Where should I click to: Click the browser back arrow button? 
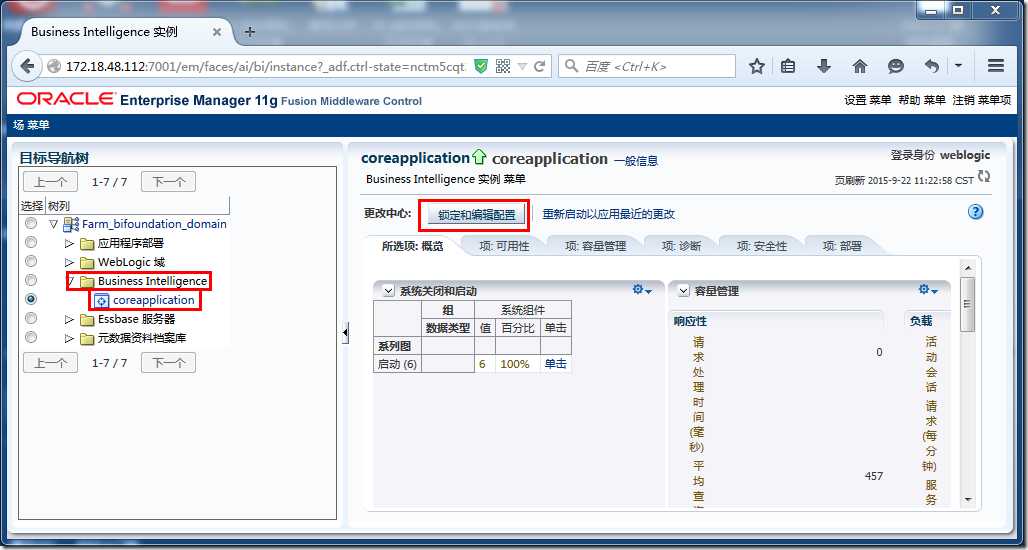coord(27,66)
